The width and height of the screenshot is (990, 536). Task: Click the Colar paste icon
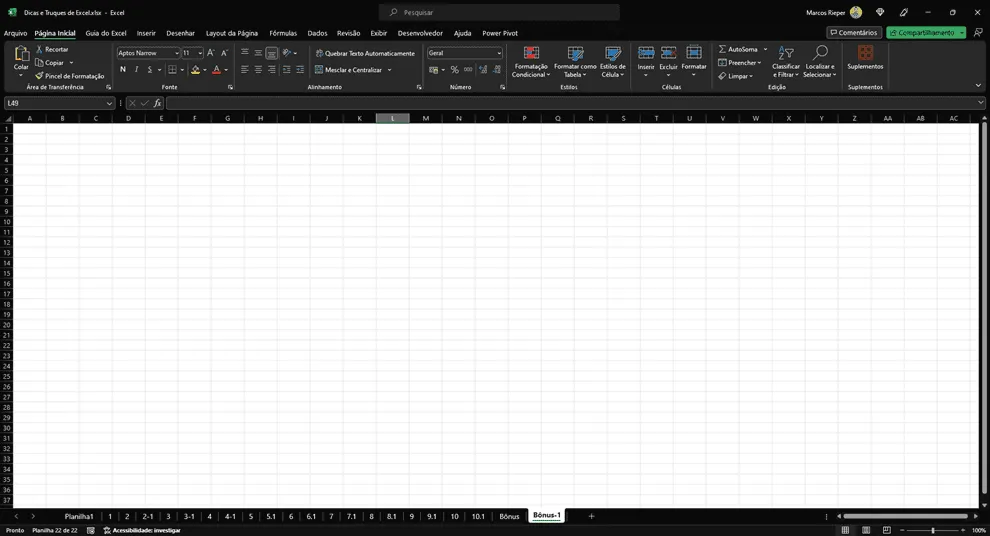(21, 54)
